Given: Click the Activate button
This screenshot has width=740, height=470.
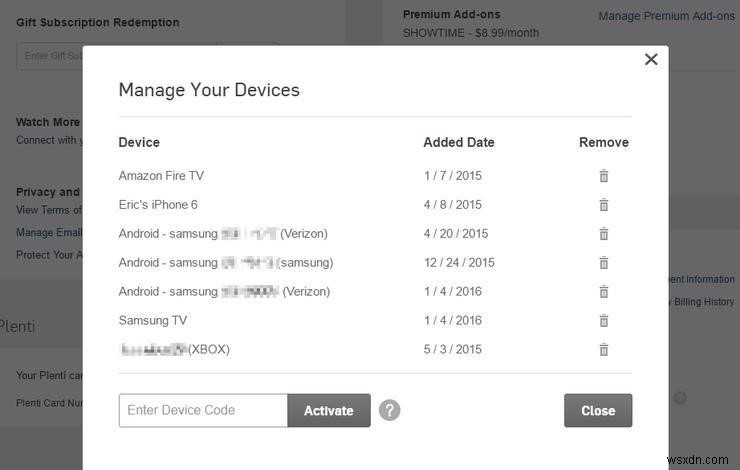Looking at the screenshot, I should pyautogui.click(x=329, y=411).
